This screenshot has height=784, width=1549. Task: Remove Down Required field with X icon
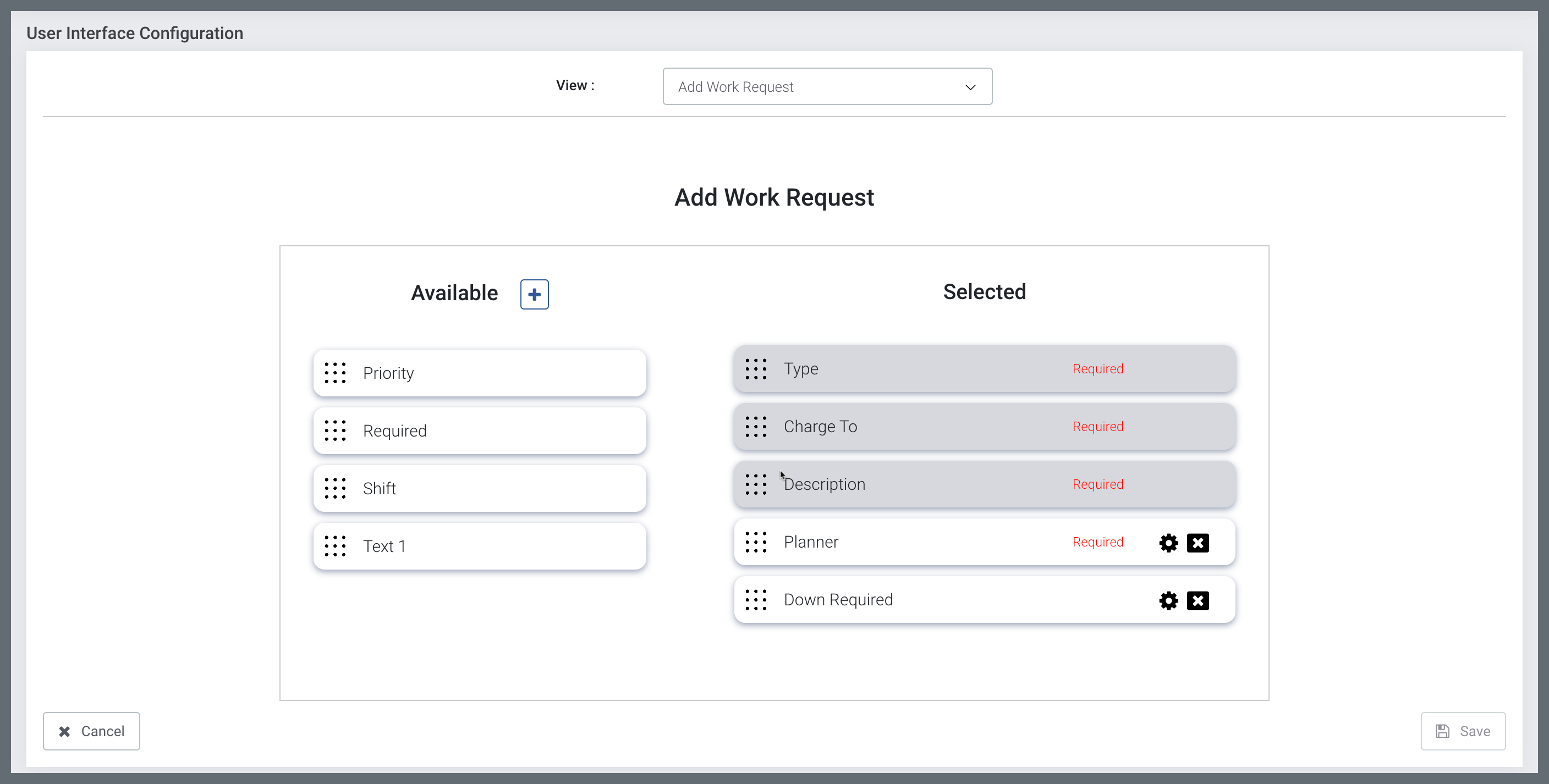point(1197,600)
